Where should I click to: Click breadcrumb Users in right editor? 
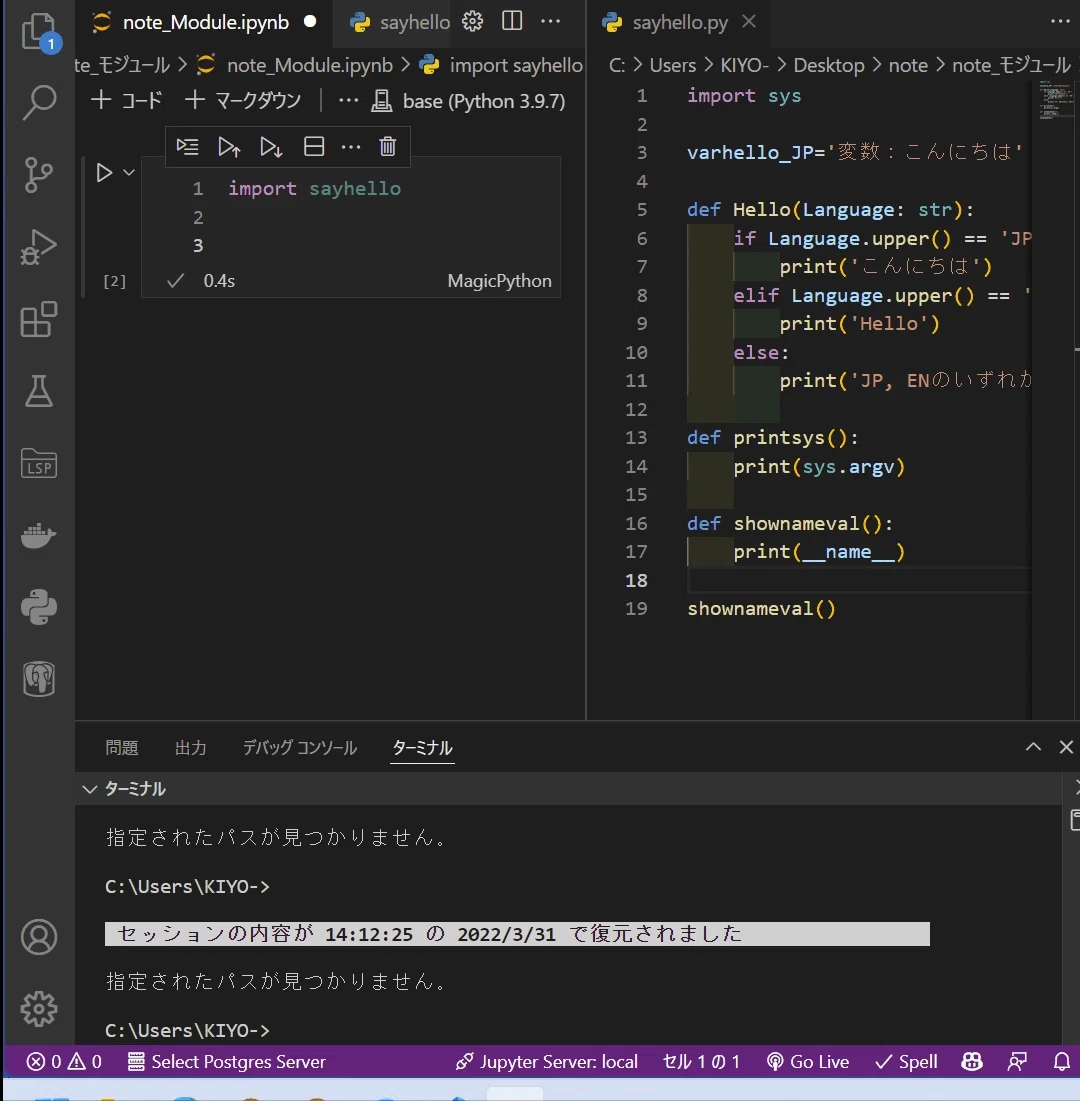(673, 65)
